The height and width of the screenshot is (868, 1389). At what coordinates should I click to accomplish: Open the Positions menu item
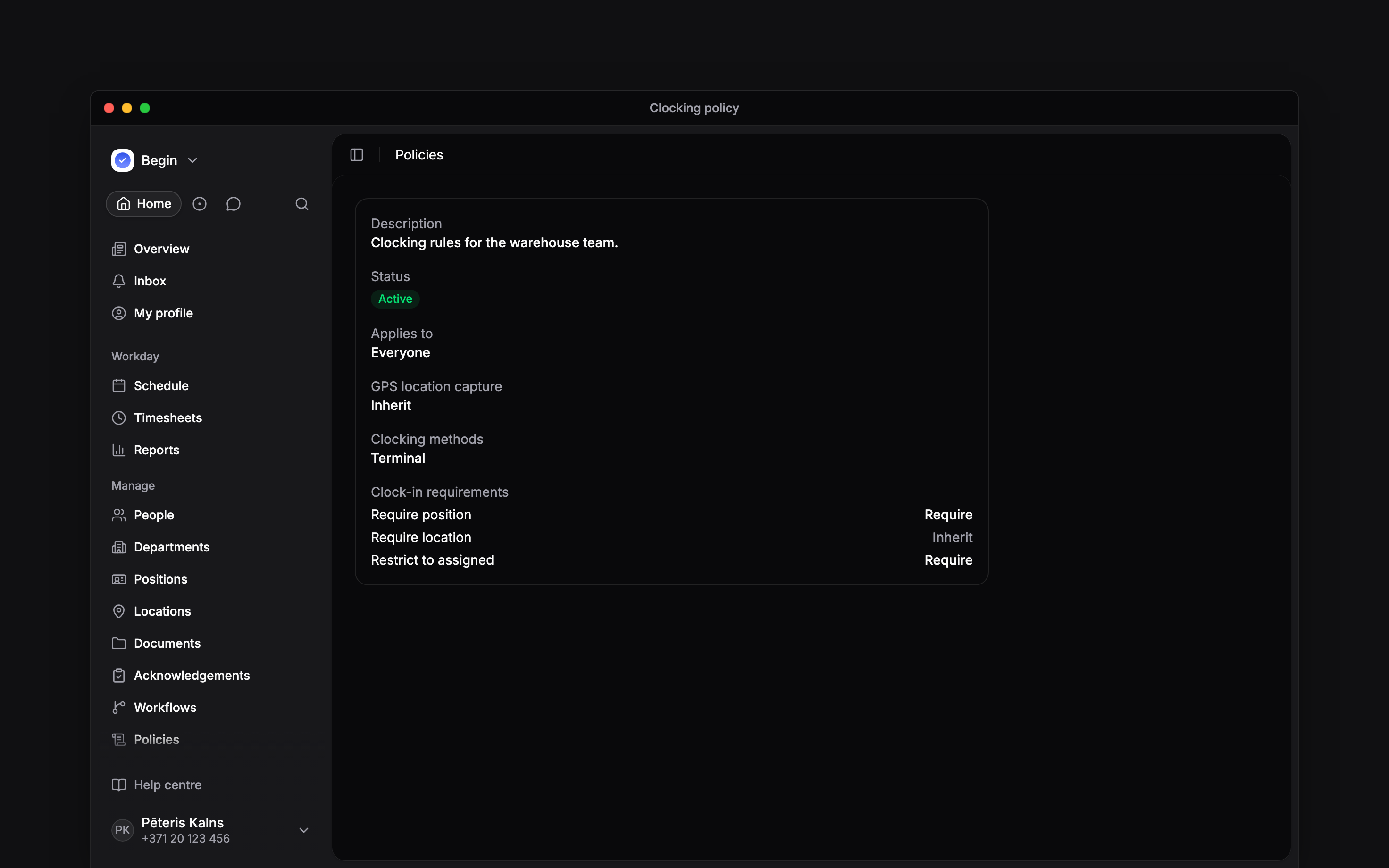tap(211, 579)
